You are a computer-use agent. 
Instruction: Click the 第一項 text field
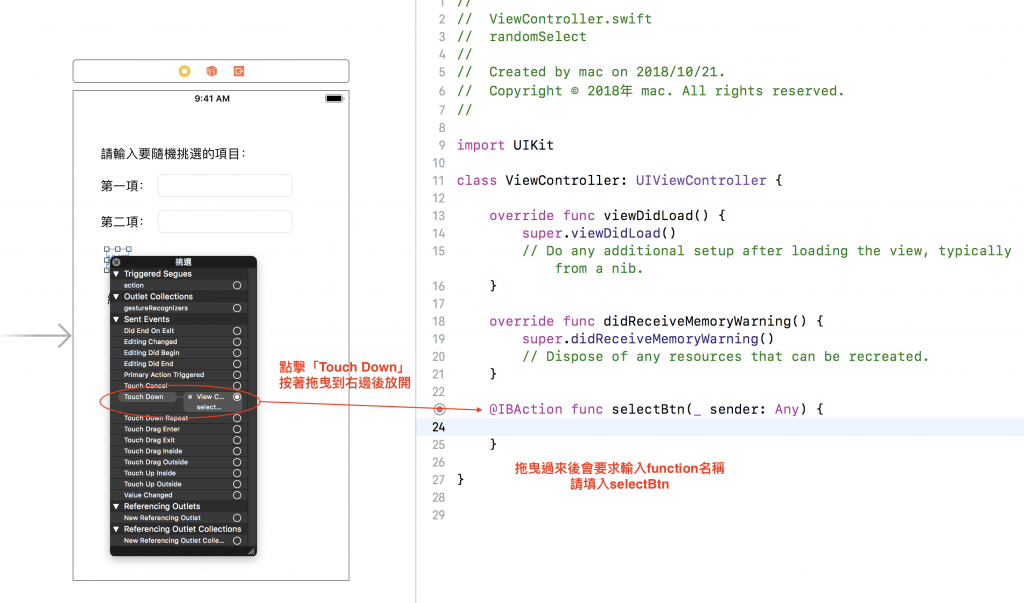(x=225, y=186)
